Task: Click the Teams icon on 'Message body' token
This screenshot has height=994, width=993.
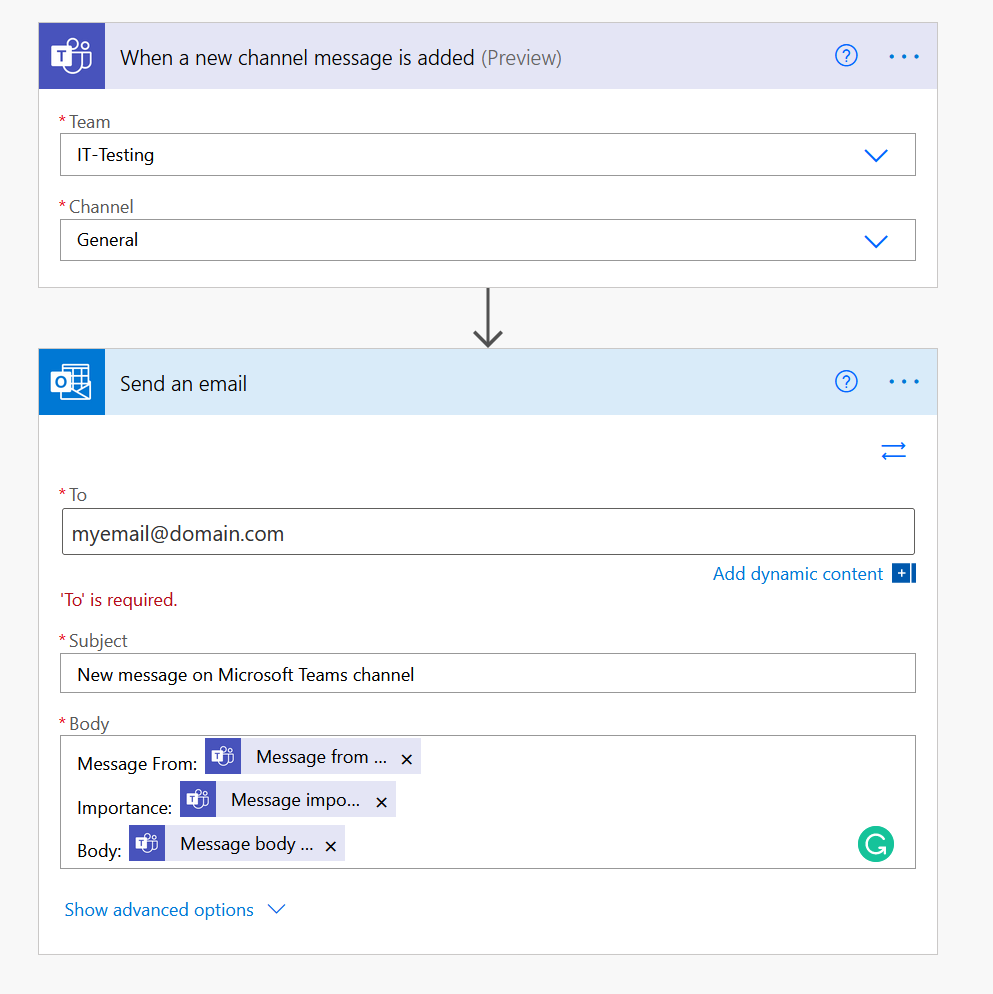Action: pyautogui.click(x=147, y=842)
